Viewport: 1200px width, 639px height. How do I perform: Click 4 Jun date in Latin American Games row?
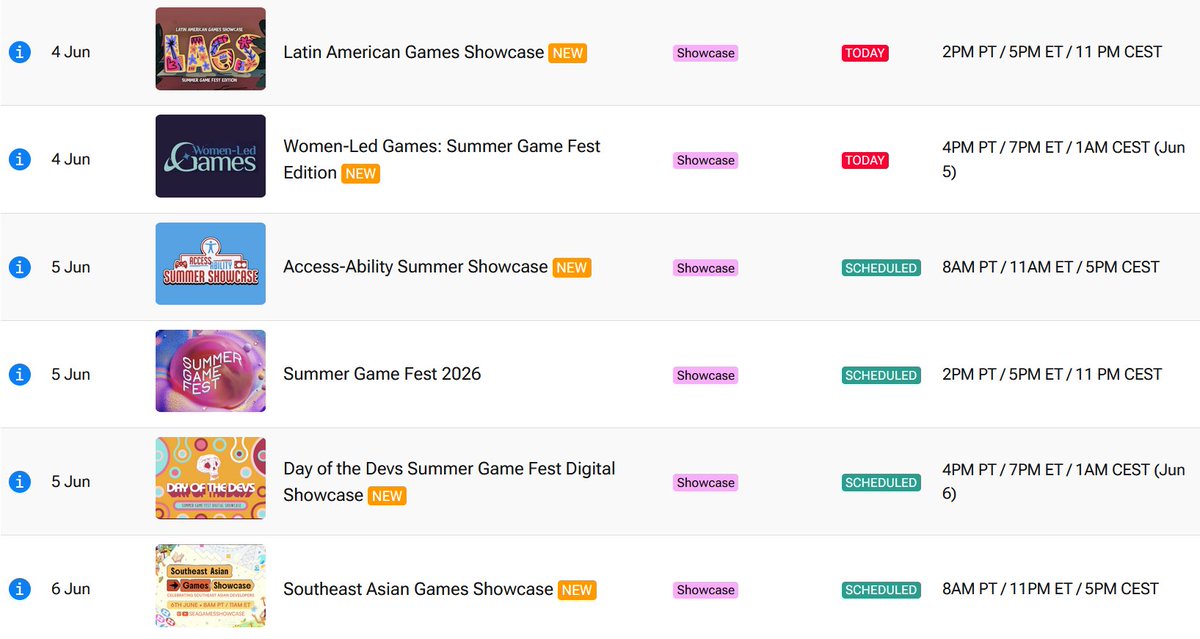pos(71,52)
